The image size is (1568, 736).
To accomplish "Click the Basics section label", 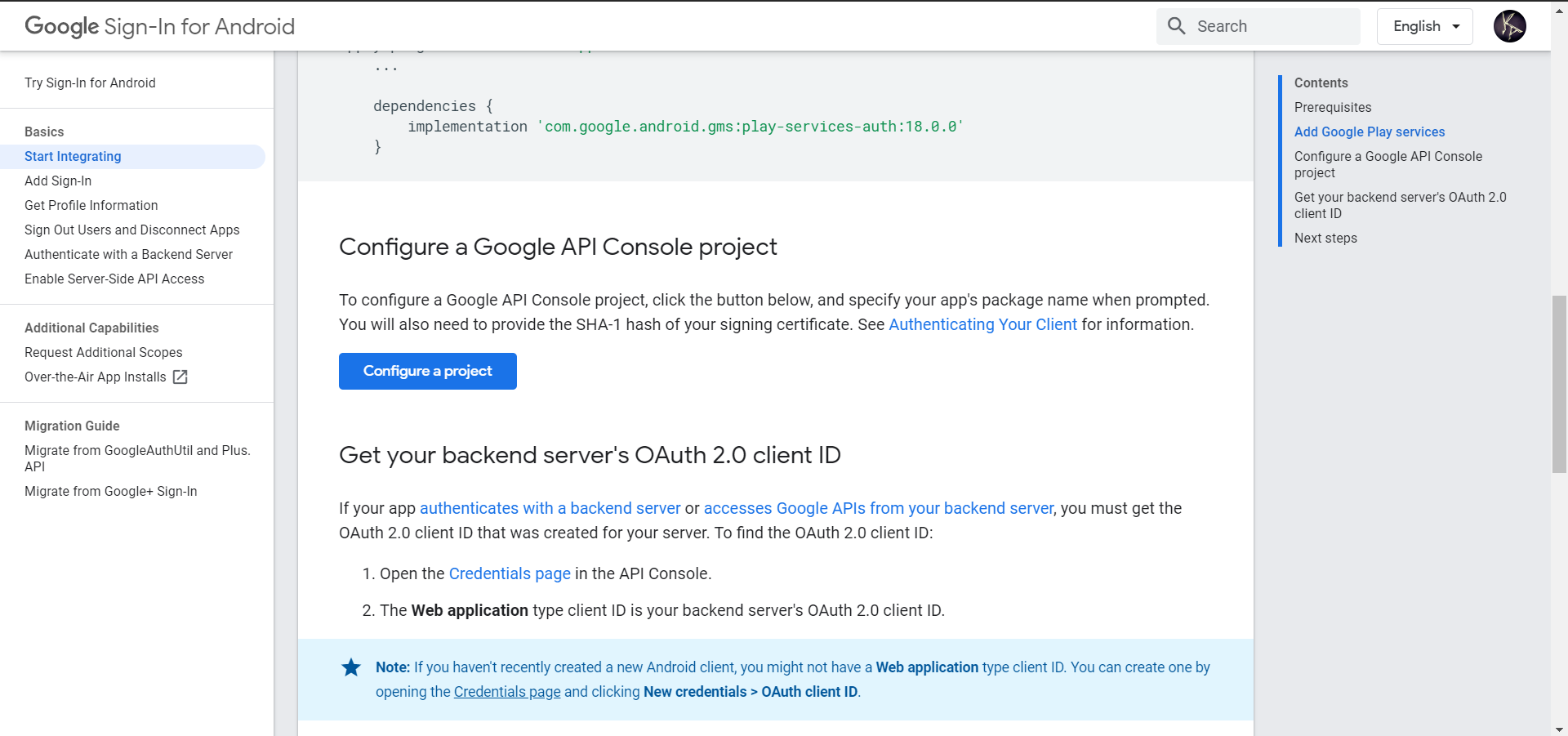I will (44, 132).
